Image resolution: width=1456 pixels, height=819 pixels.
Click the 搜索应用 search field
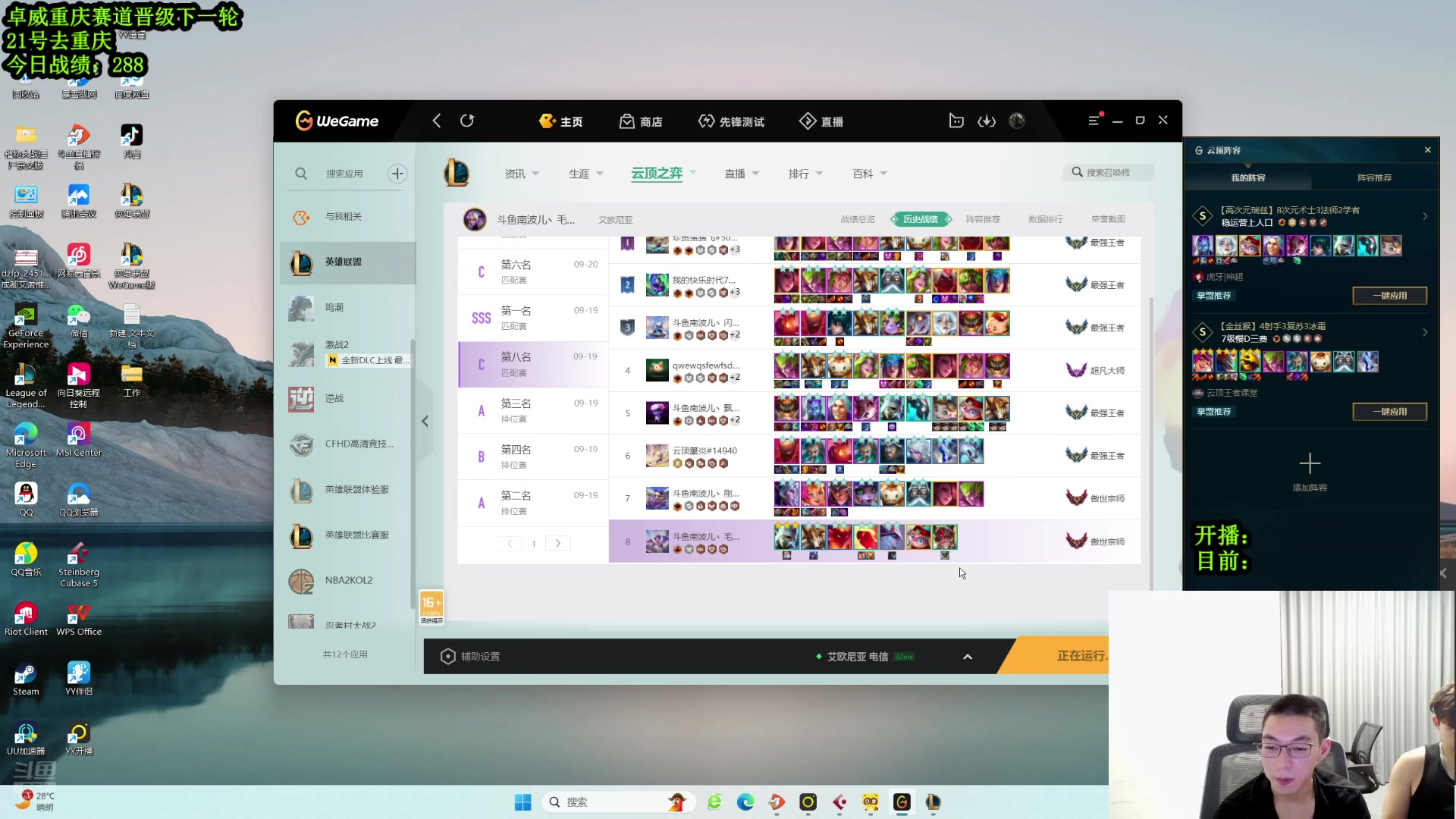click(x=344, y=174)
